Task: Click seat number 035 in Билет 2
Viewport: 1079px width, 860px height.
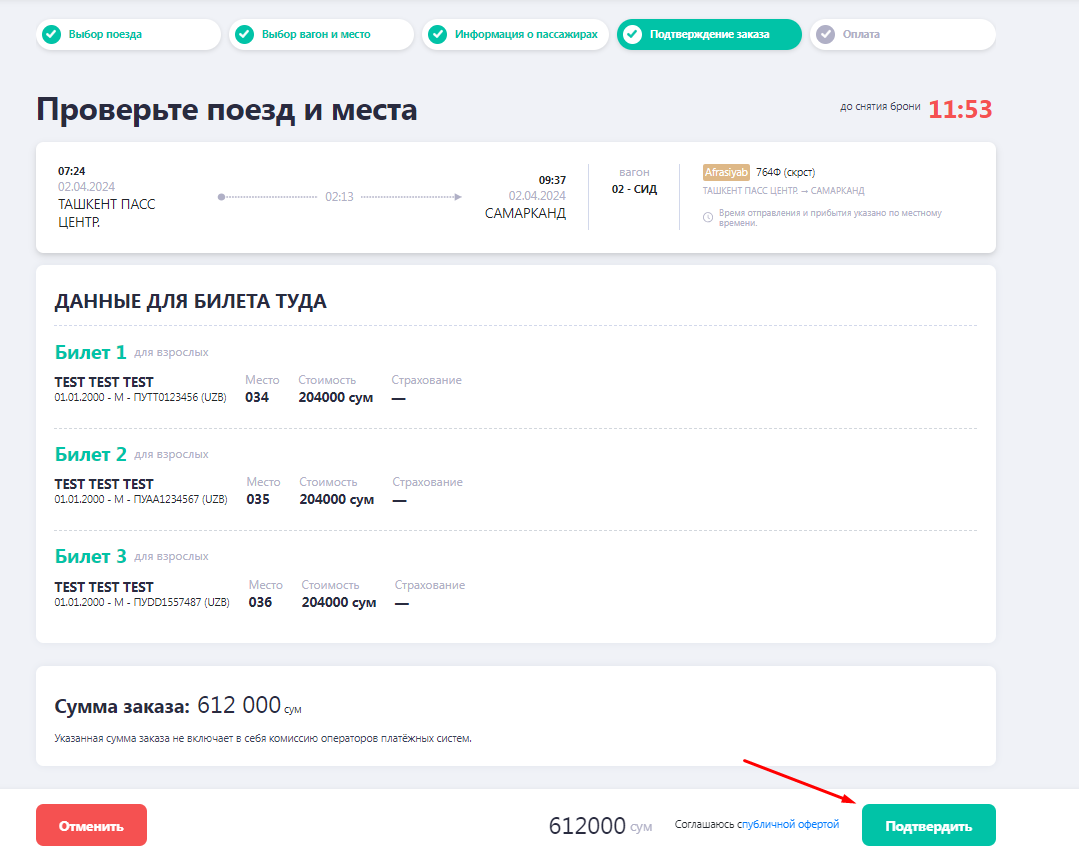Action: [258, 499]
